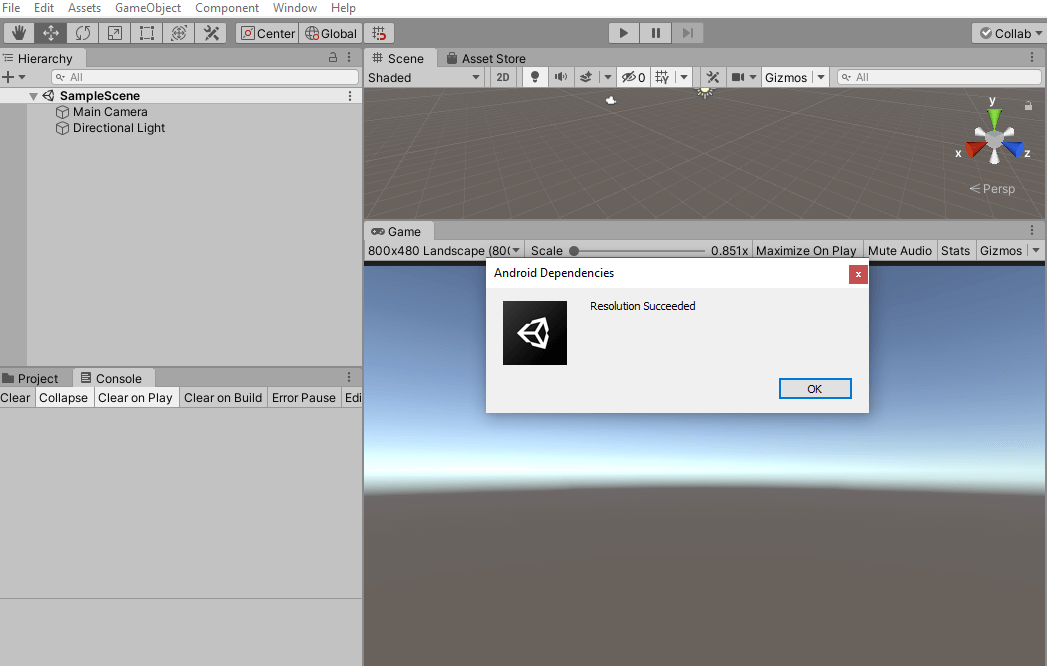Screen dimensions: 1047x666
Task: Toggle grid snapping icon in toolbar
Action: point(379,33)
